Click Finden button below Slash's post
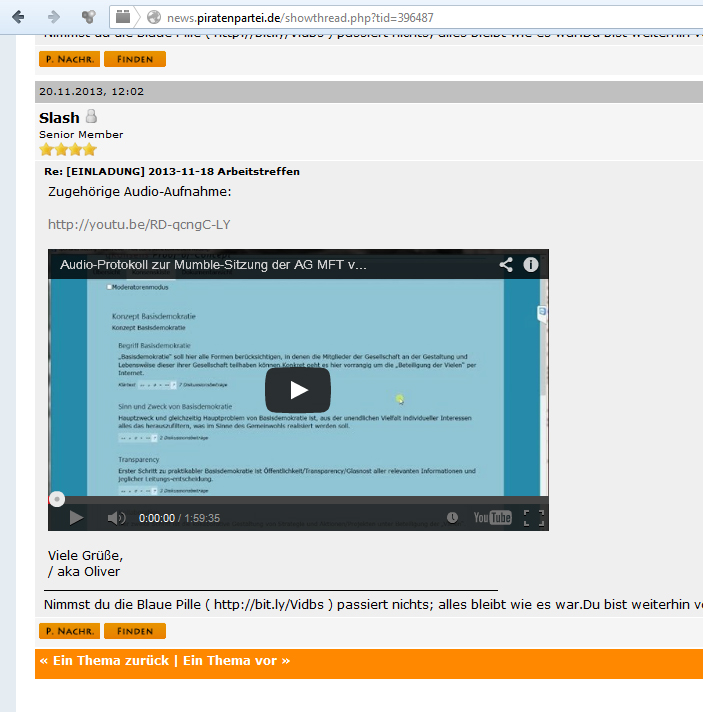The height and width of the screenshot is (712, 703). point(134,631)
